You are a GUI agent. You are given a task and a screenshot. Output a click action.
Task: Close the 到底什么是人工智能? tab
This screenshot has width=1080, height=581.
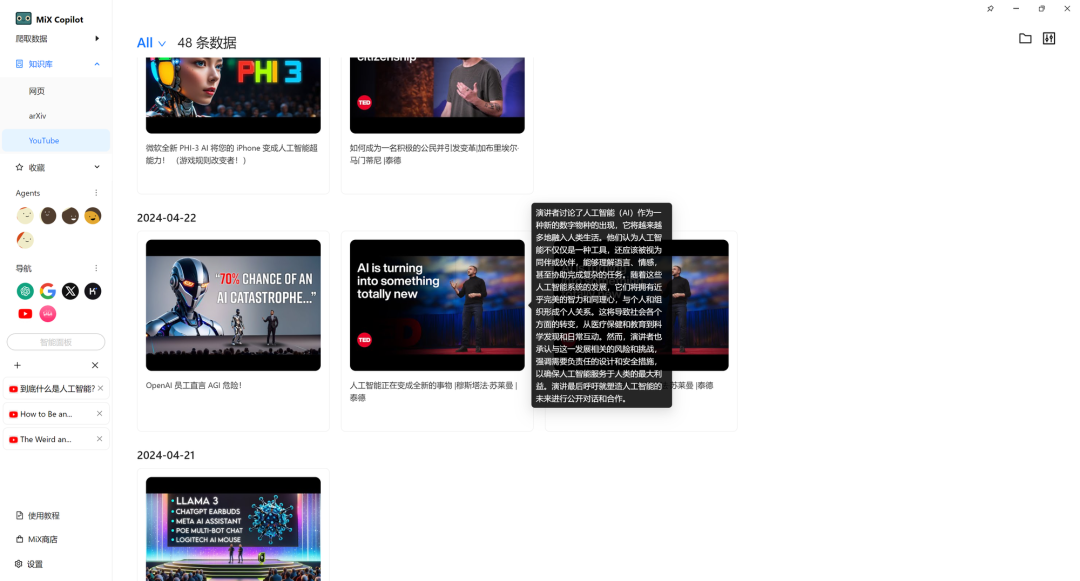pyautogui.click(x=101, y=388)
